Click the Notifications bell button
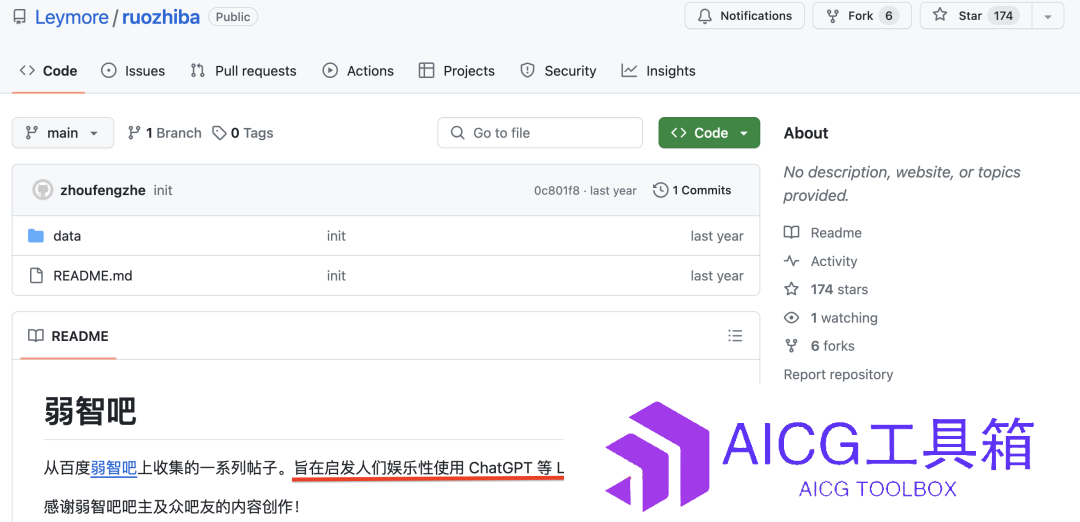This screenshot has height=522, width=1080. pos(745,16)
